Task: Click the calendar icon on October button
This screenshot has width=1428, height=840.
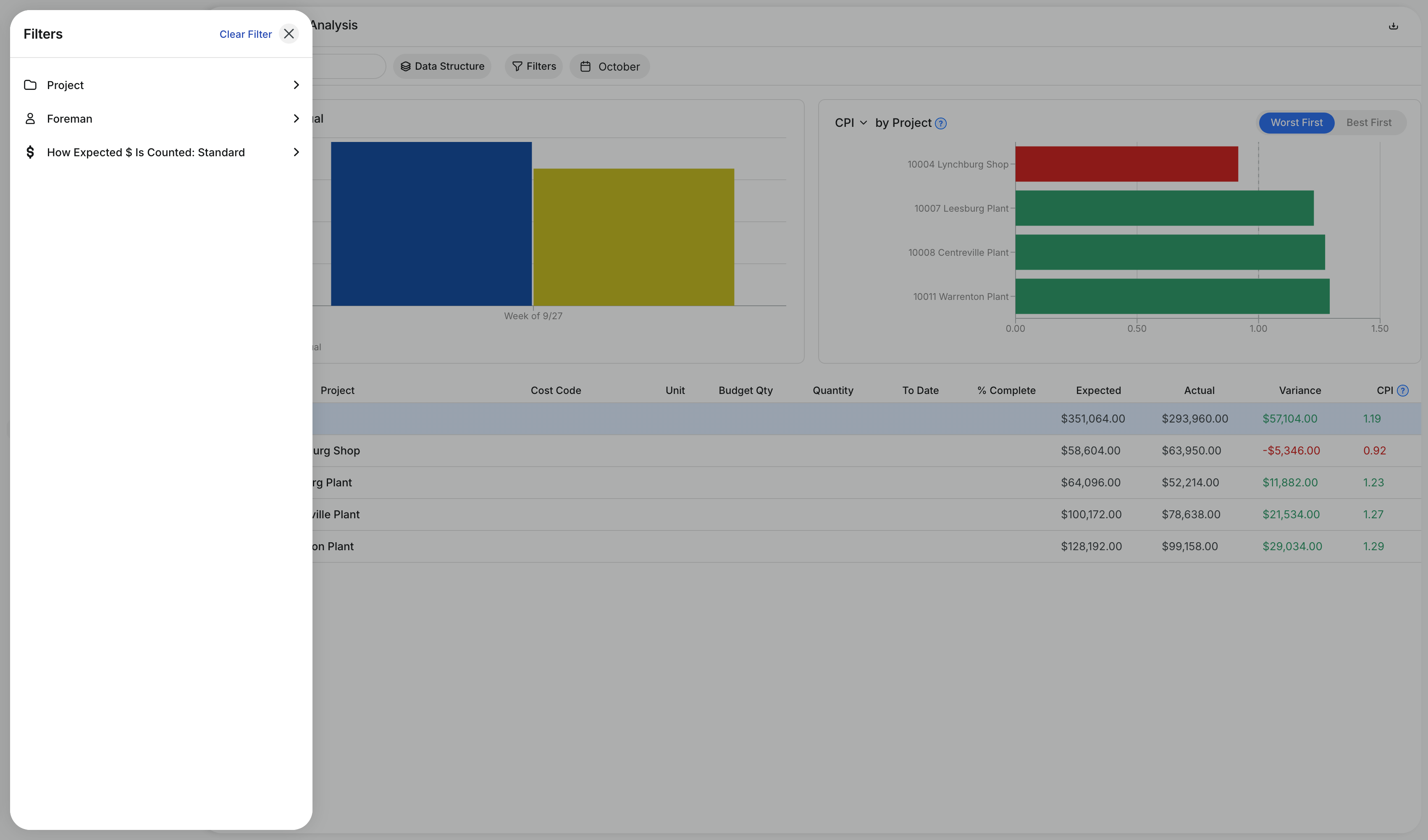Action: point(585,67)
